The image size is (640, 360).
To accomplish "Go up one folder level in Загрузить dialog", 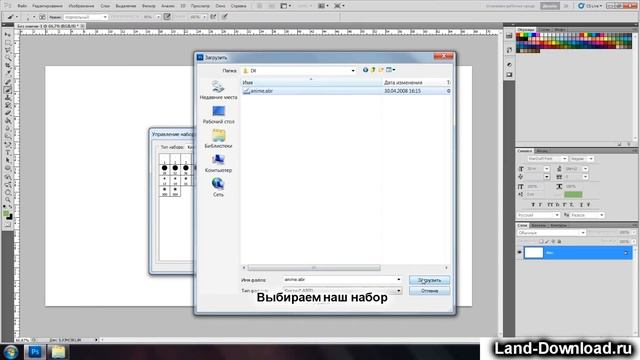I will click(x=373, y=70).
